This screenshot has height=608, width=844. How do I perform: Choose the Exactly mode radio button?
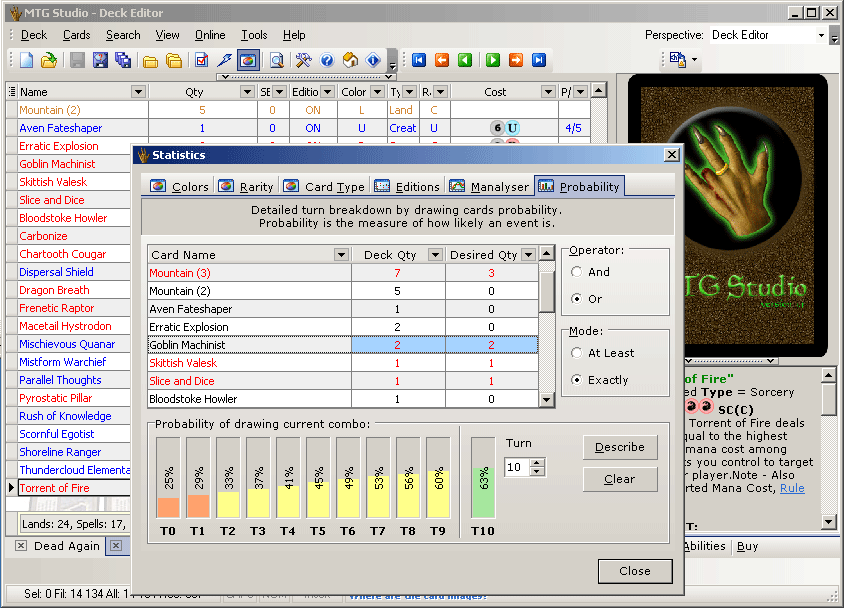tap(576, 380)
